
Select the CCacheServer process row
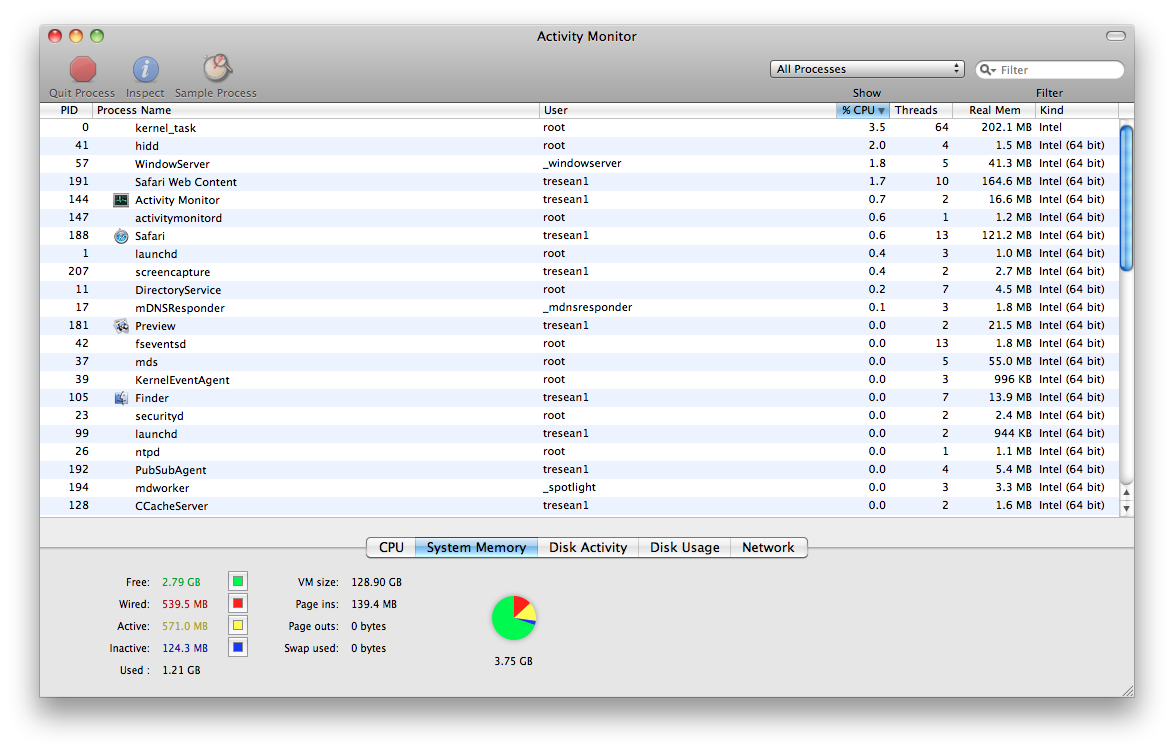point(580,506)
